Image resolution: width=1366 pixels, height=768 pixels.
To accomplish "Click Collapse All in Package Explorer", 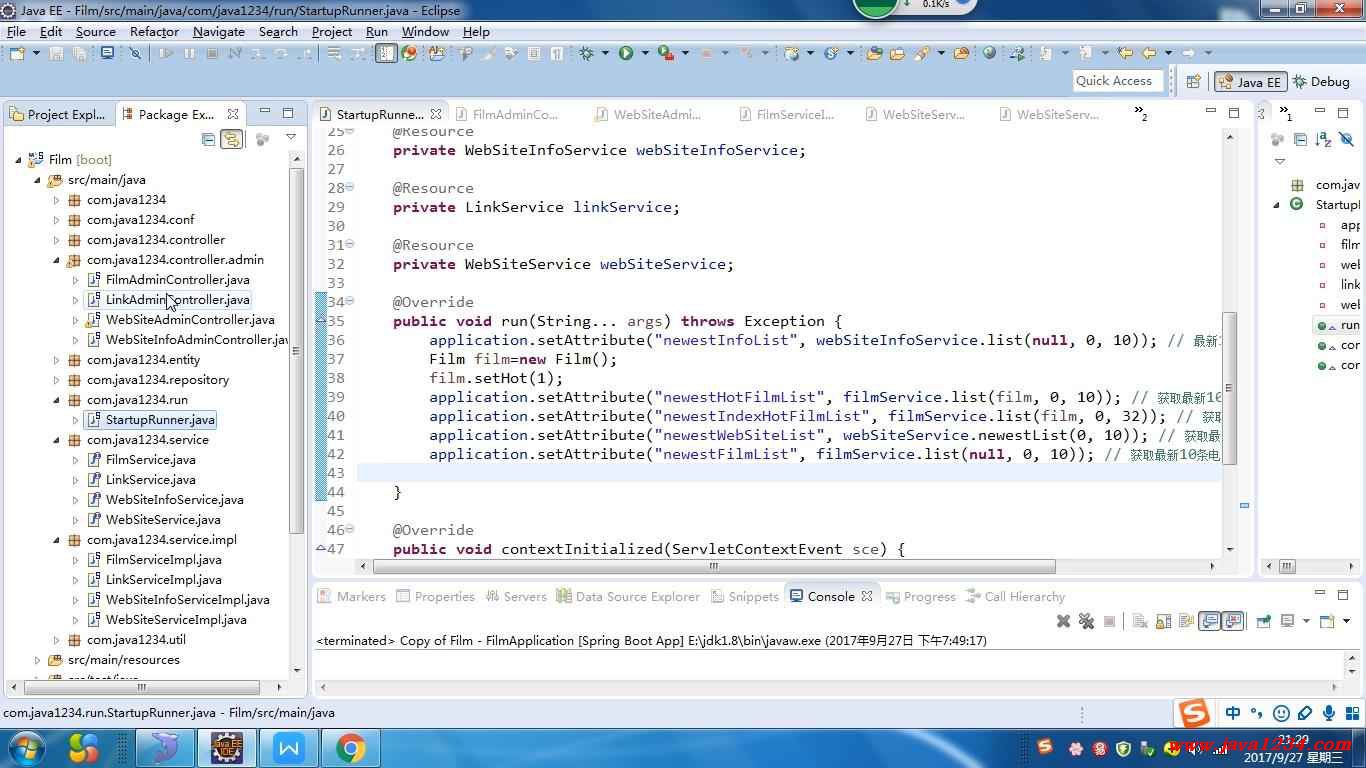I will pos(208,139).
